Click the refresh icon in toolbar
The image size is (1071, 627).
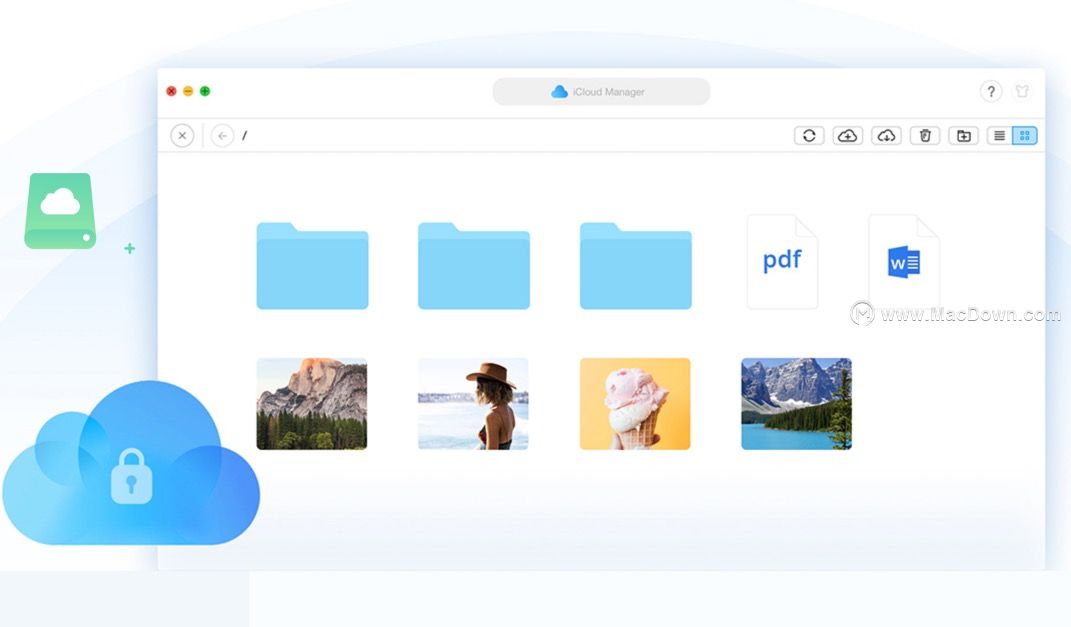tap(809, 135)
